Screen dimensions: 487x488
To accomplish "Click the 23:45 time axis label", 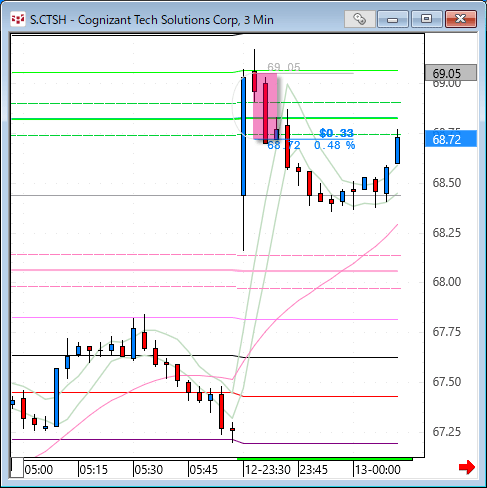I will coord(314,470).
